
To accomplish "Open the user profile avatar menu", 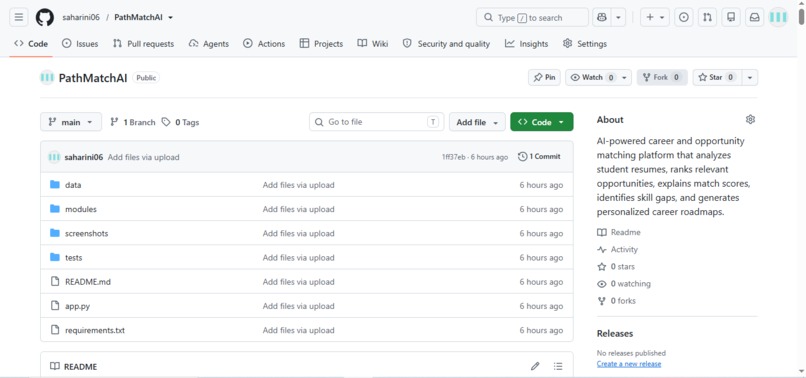I will pos(778,17).
